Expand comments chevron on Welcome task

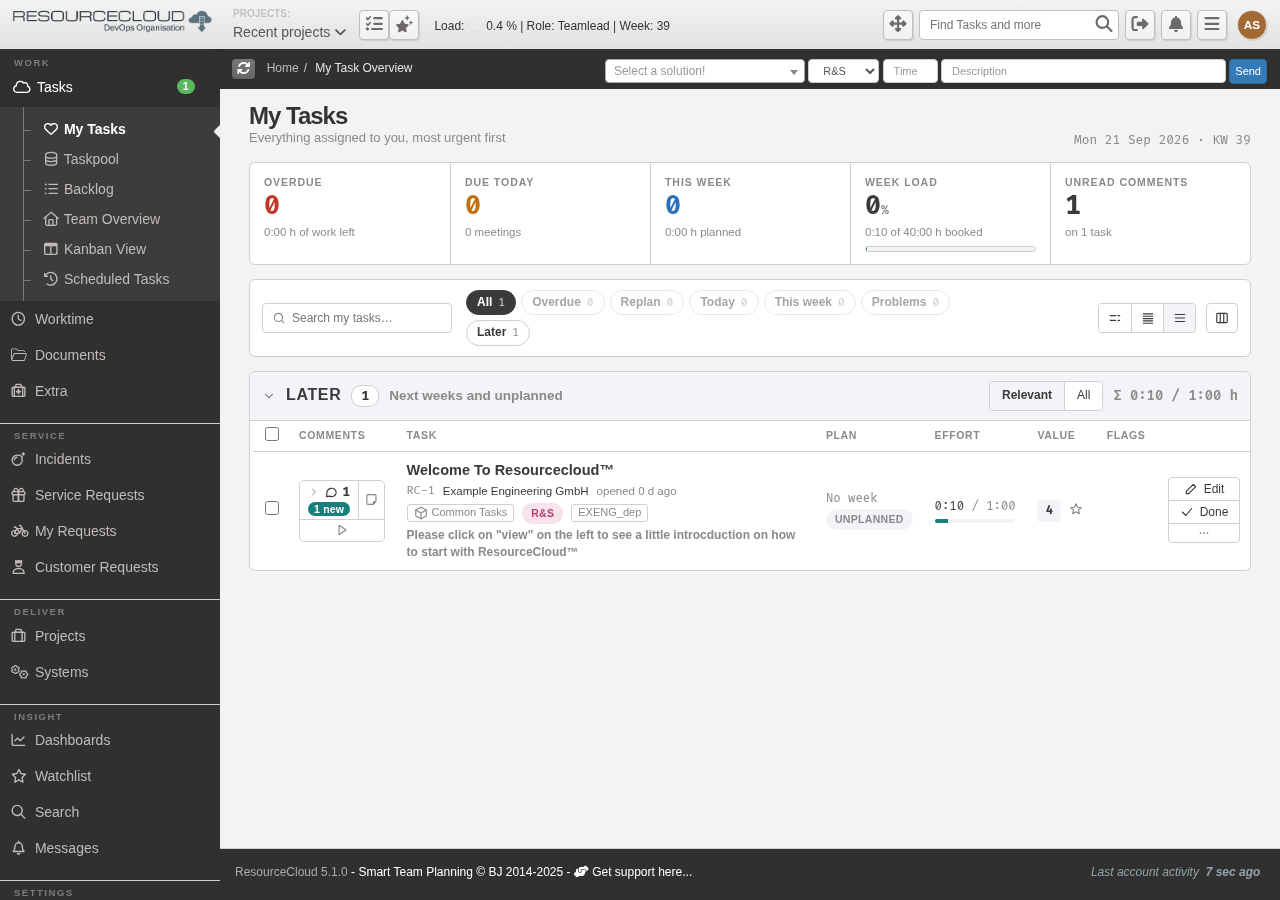coord(313,492)
